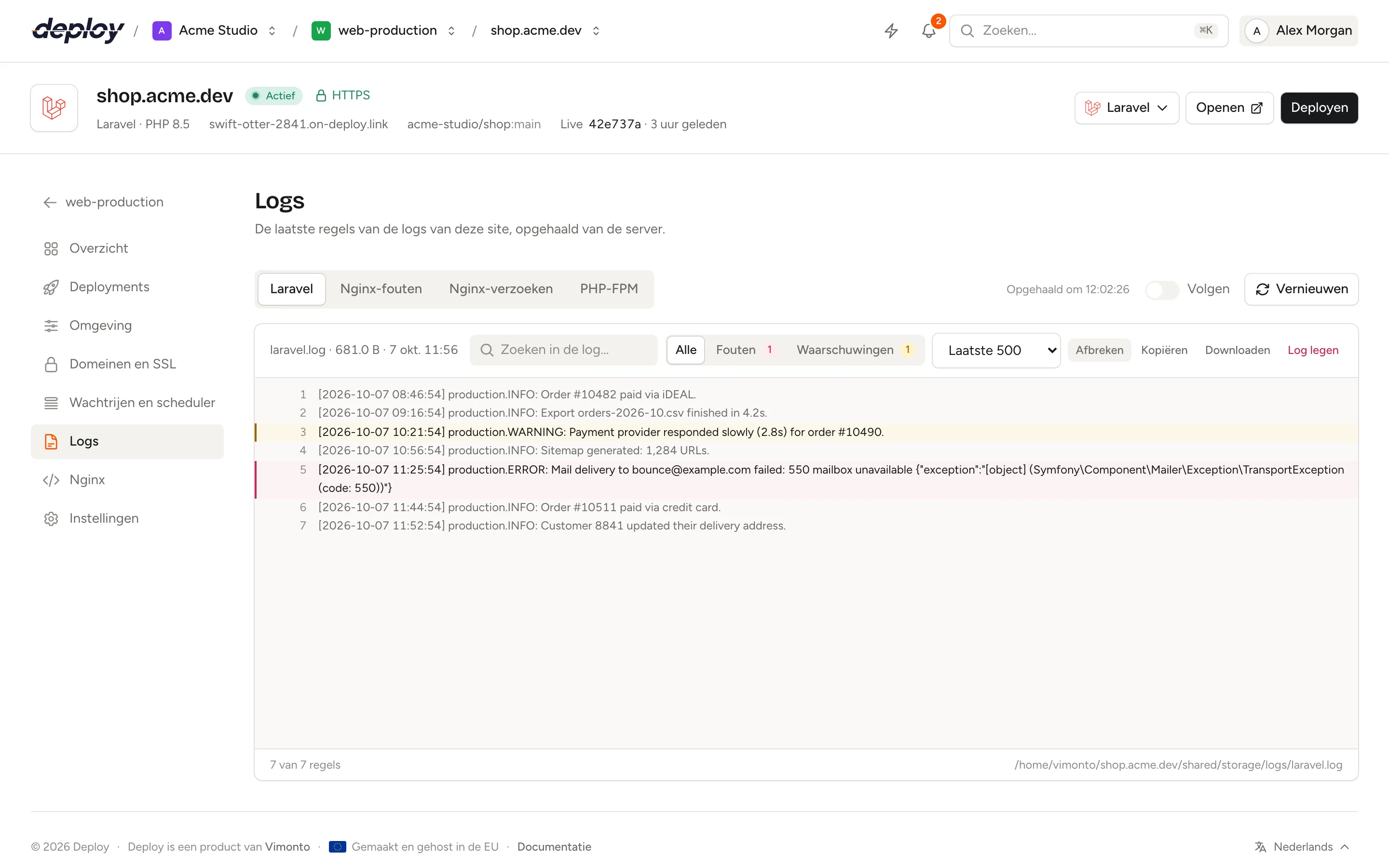Click the log file path in footer
The width and height of the screenshot is (1389, 868).
pos(1178,765)
